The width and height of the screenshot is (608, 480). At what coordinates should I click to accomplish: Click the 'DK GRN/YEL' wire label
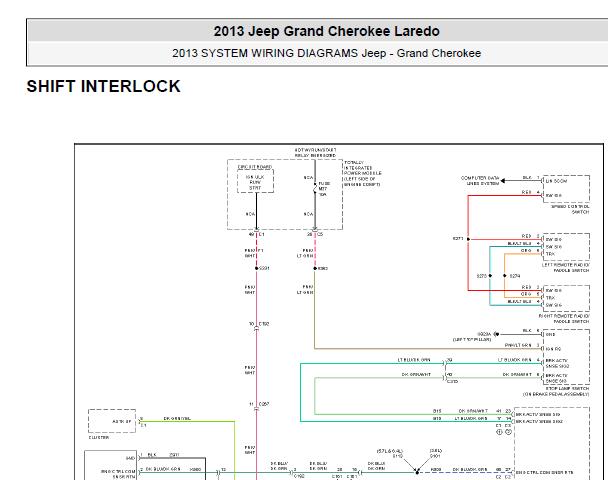[x=177, y=418]
